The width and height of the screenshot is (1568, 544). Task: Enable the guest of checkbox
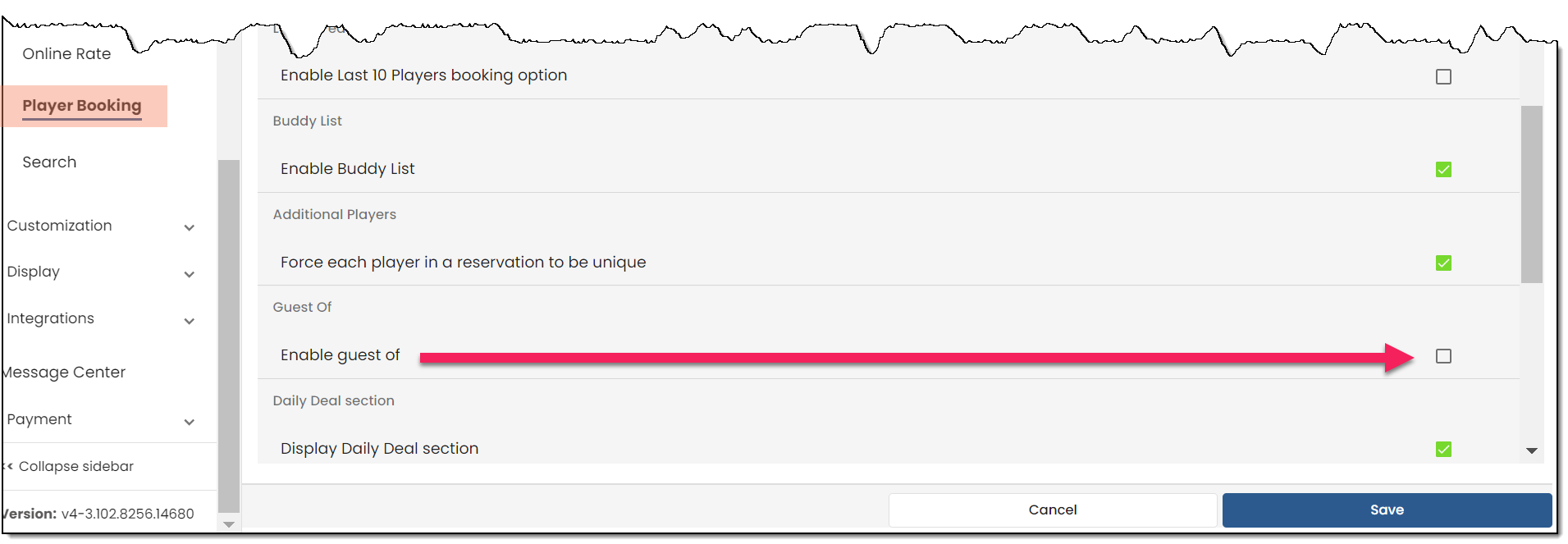(1443, 356)
